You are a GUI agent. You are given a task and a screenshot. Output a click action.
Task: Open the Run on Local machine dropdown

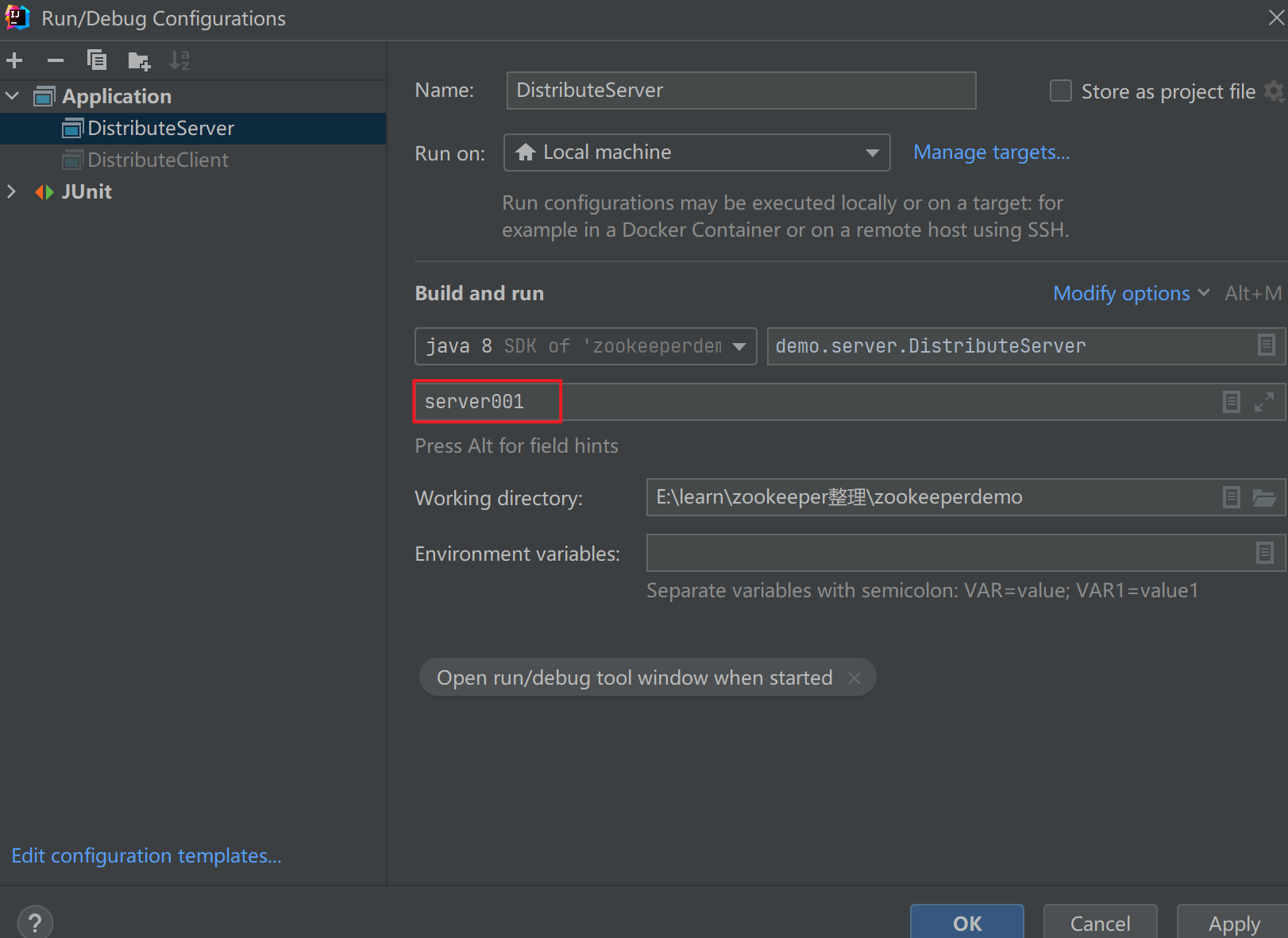click(696, 152)
